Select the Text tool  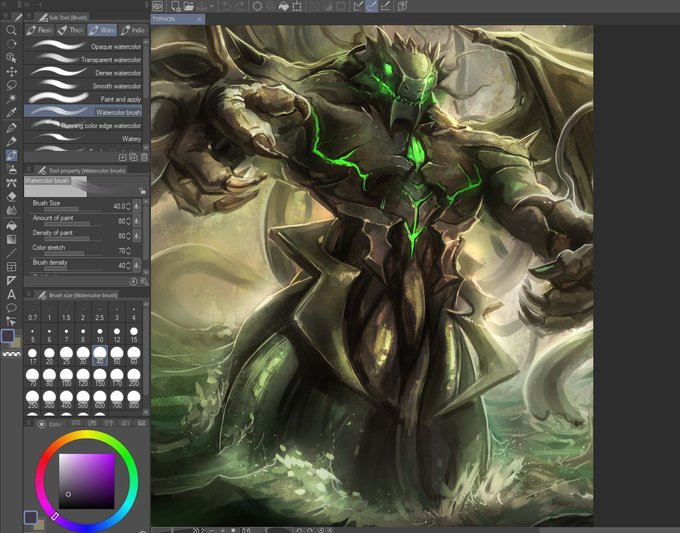pyautogui.click(x=11, y=295)
